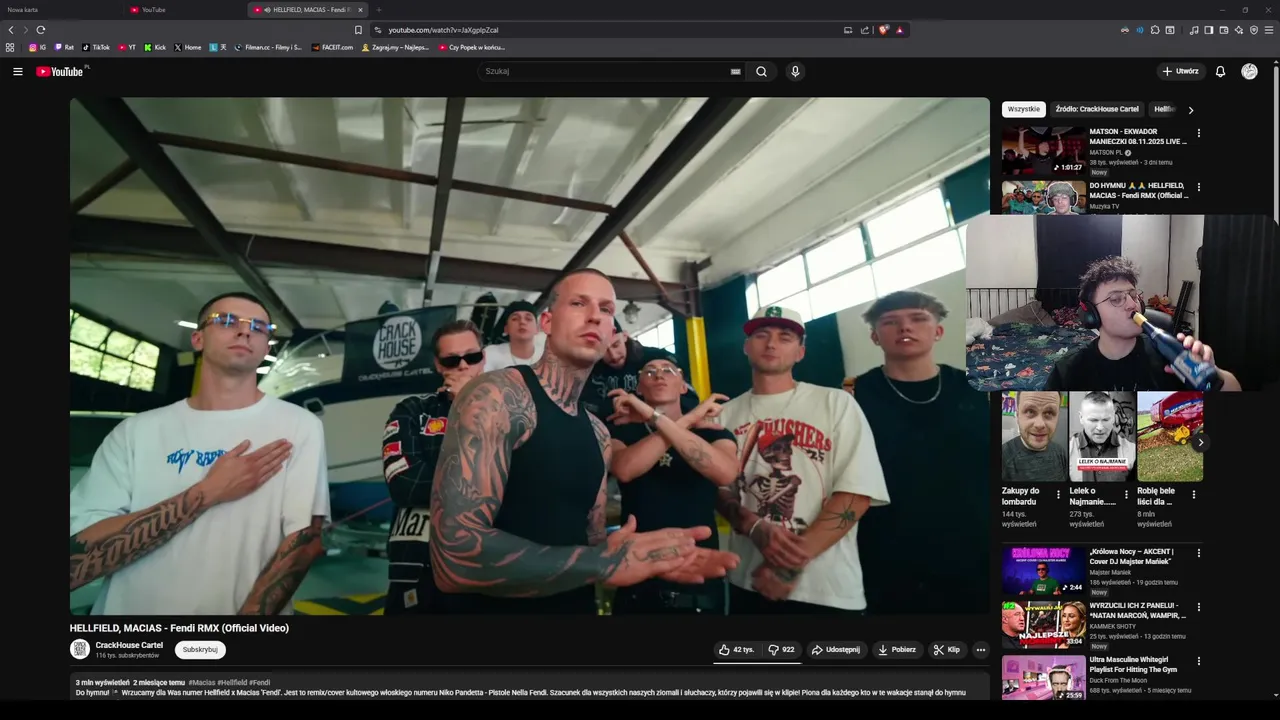
Task: Open a new browser tab
Action: (x=379, y=10)
